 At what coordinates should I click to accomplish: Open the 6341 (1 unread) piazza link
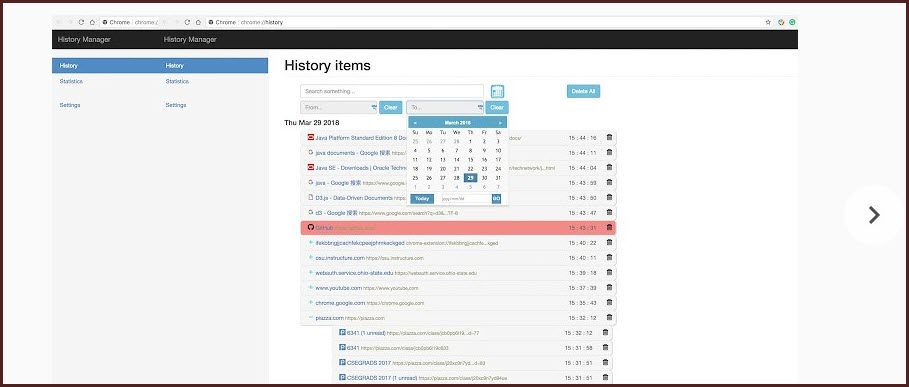click(366, 333)
